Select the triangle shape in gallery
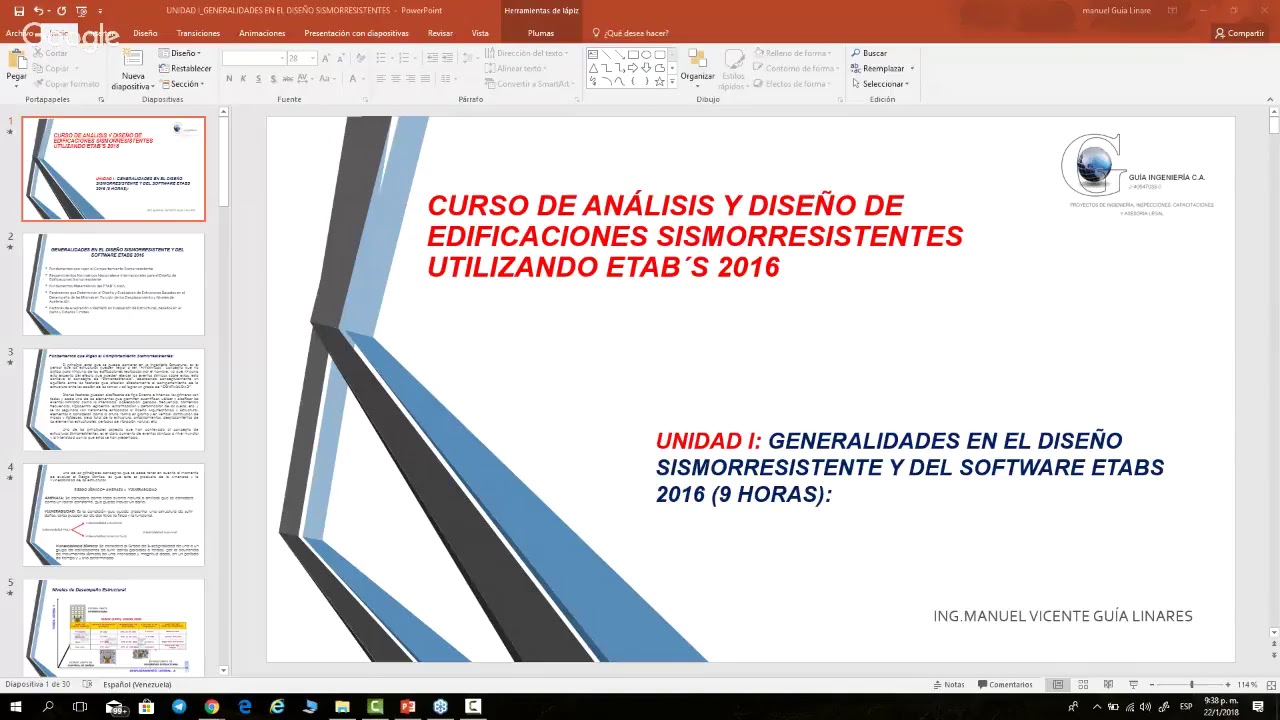Viewport: 1280px width, 720px height. pyautogui.click(x=593, y=68)
